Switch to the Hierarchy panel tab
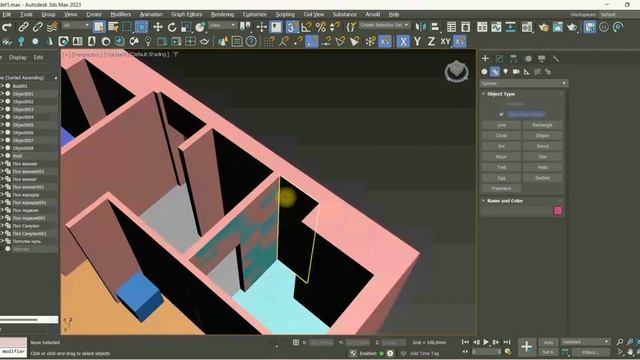 pyautogui.click(x=513, y=59)
